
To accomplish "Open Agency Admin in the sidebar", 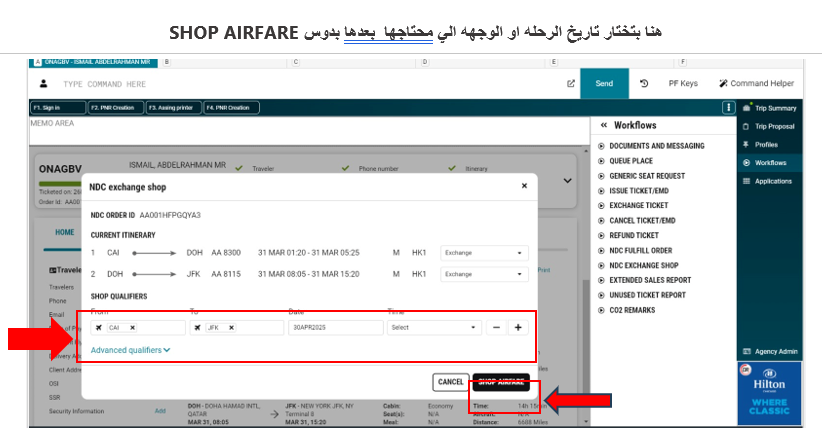I will click(770, 352).
